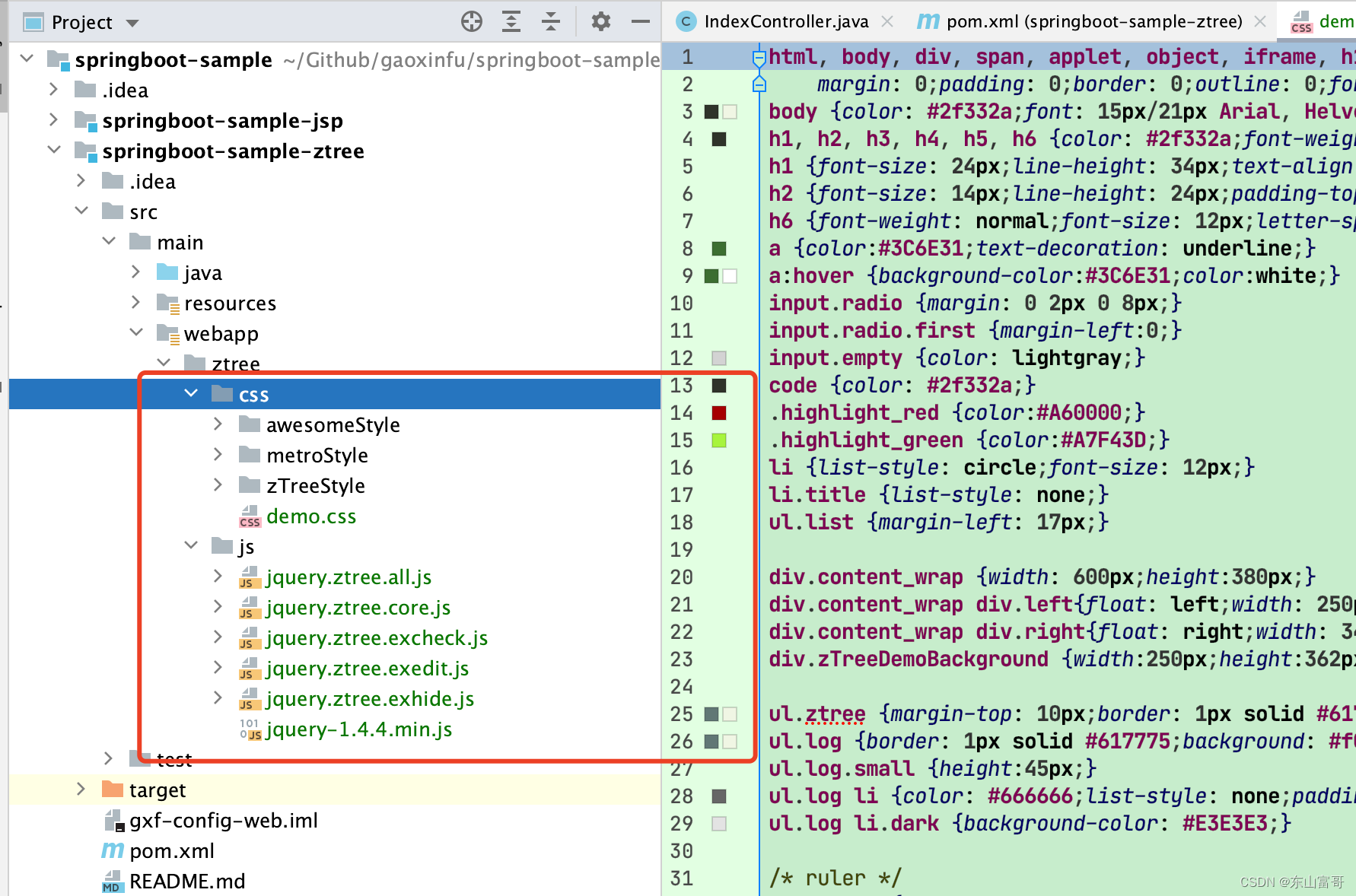Collapse the src folder
The width and height of the screenshot is (1356, 896).
coord(81,211)
